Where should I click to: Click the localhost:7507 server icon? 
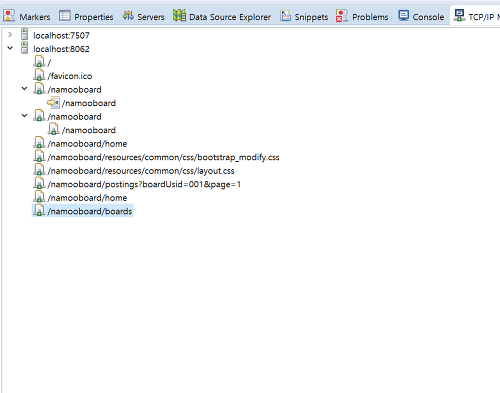[24, 34]
